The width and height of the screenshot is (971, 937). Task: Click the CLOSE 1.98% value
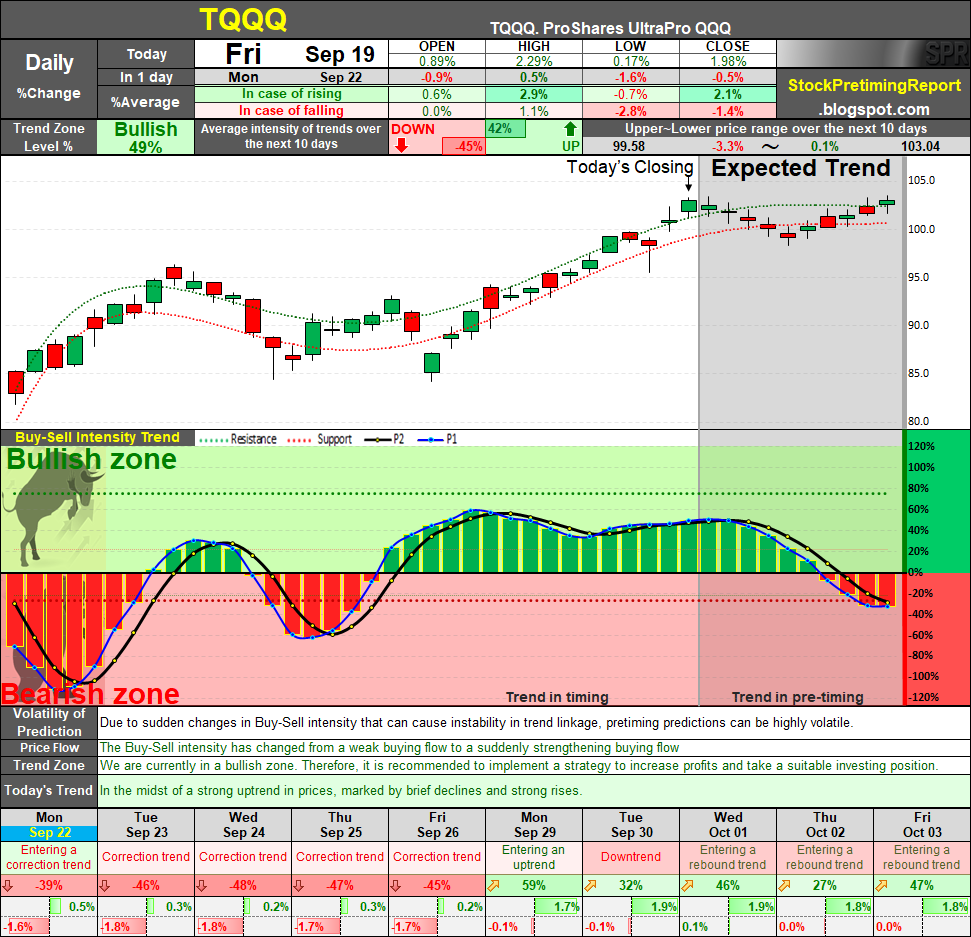[728, 61]
